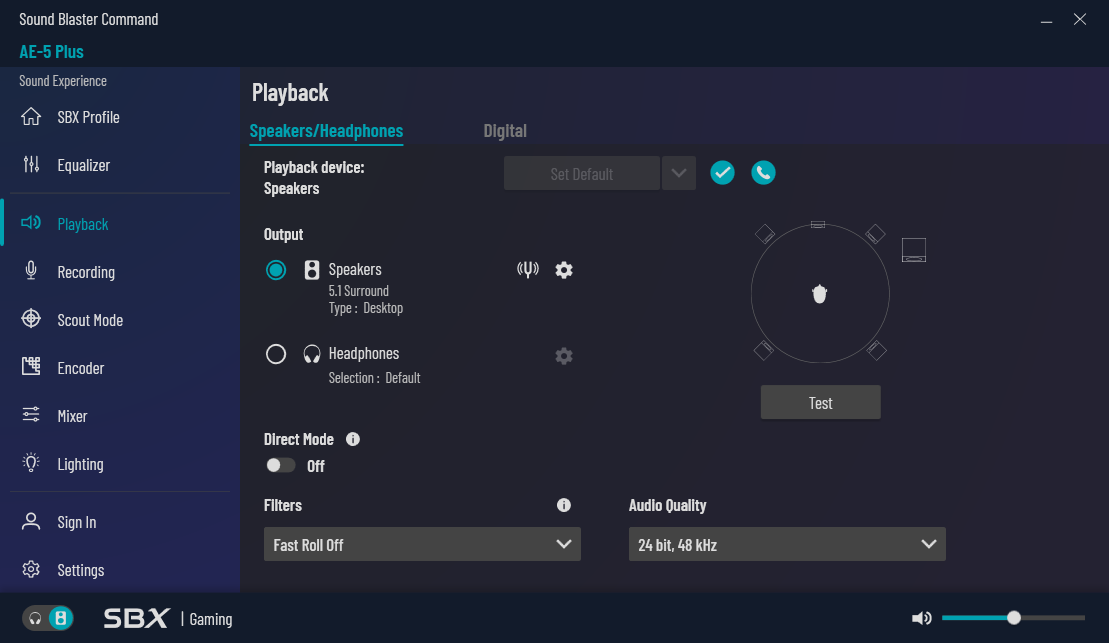Click the Filters info icon
Screen dimensions: 1109x643
564,505
